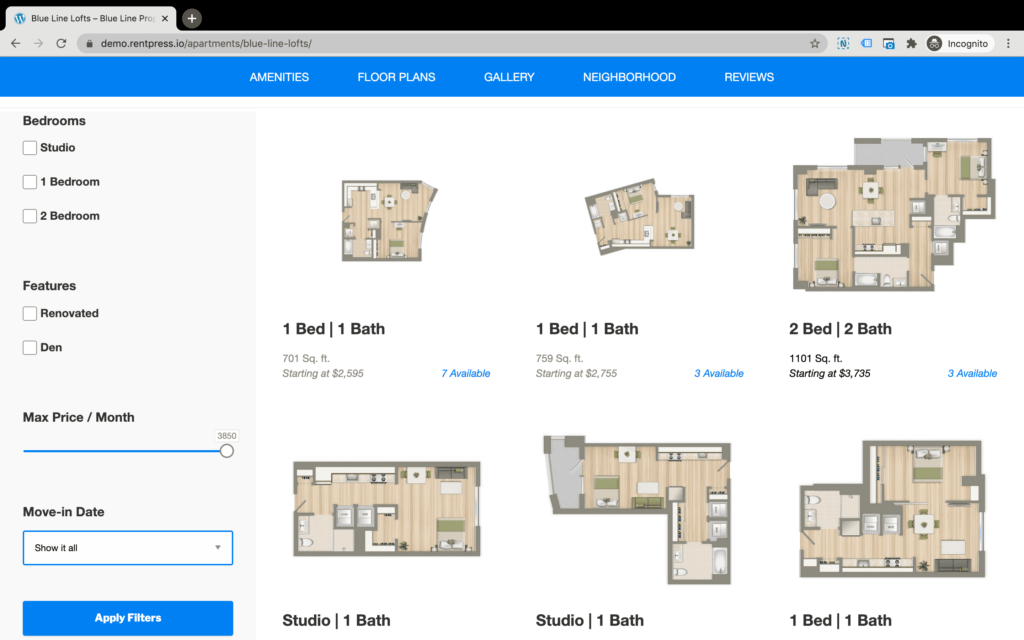Bookmark this page with the star icon
1024x640 pixels.
(x=814, y=44)
